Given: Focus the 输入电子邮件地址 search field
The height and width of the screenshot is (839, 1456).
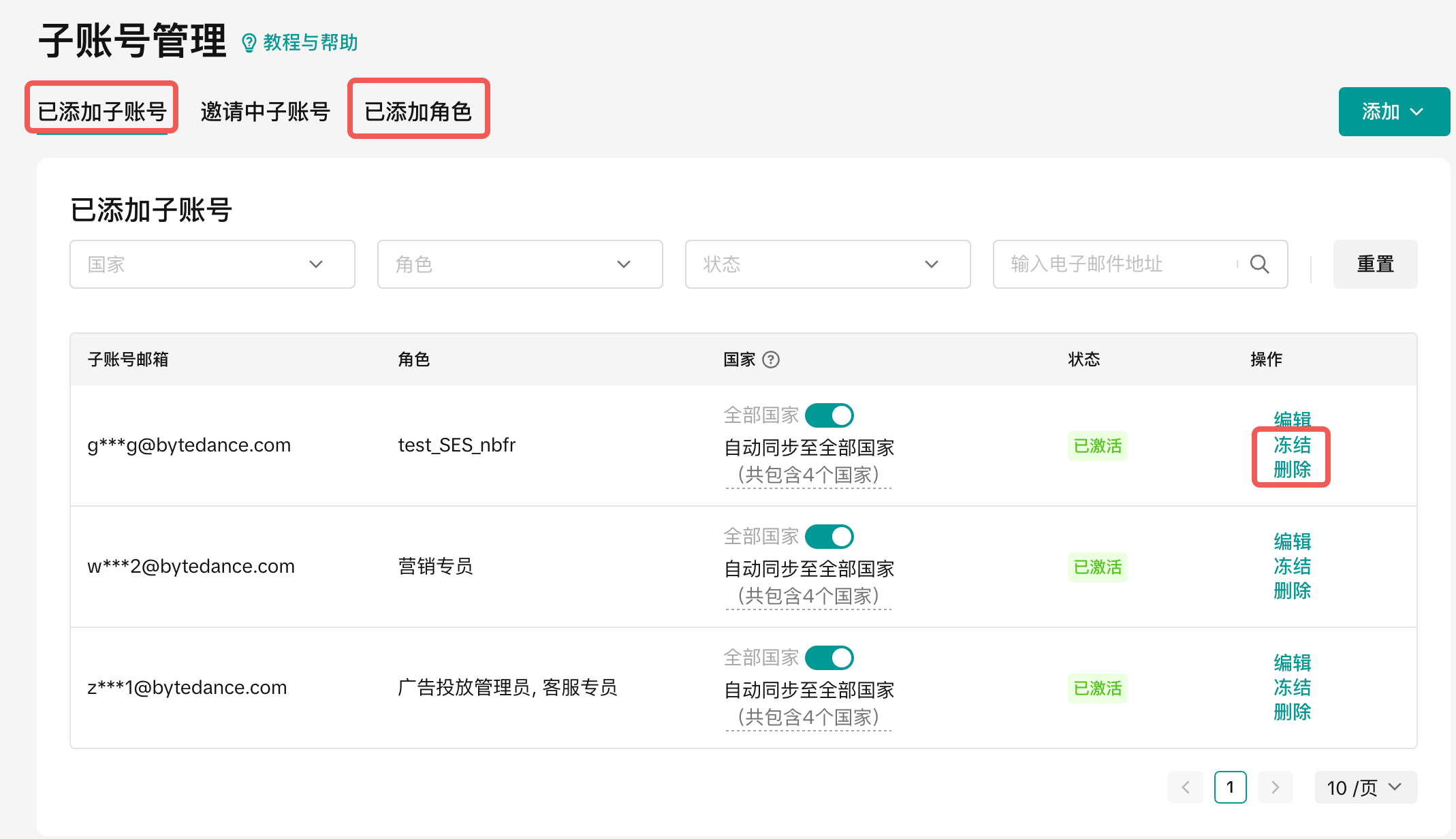Looking at the screenshot, I should [1117, 264].
